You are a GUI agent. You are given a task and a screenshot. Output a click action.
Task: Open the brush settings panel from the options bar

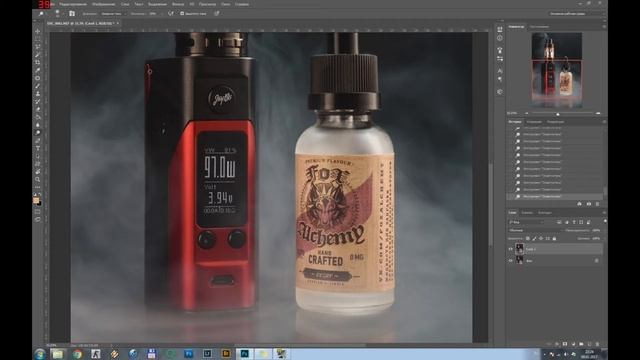click(72, 13)
